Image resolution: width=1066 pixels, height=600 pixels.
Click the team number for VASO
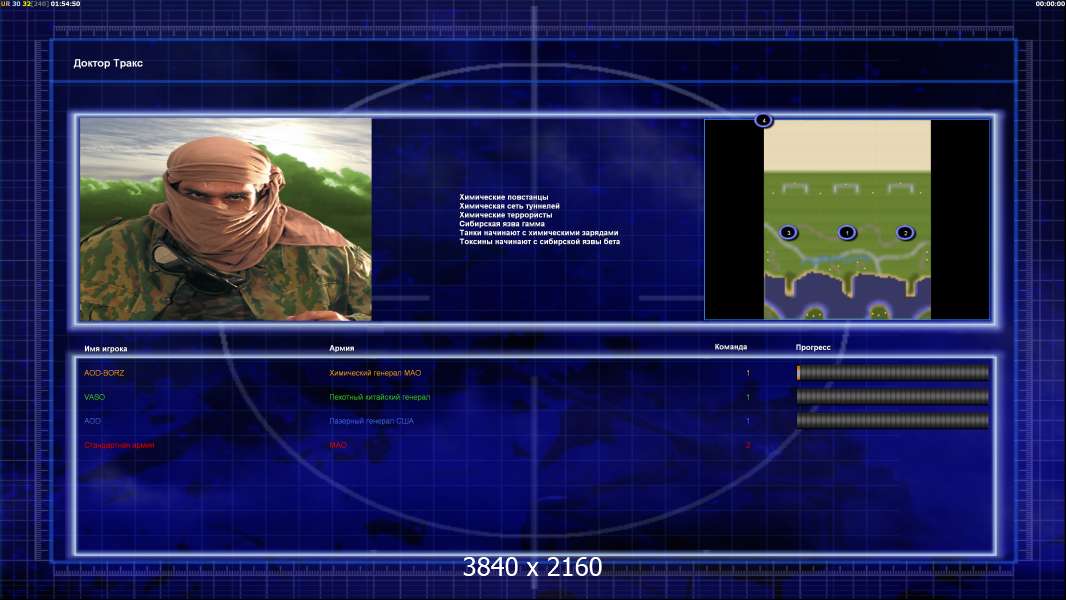pos(748,397)
